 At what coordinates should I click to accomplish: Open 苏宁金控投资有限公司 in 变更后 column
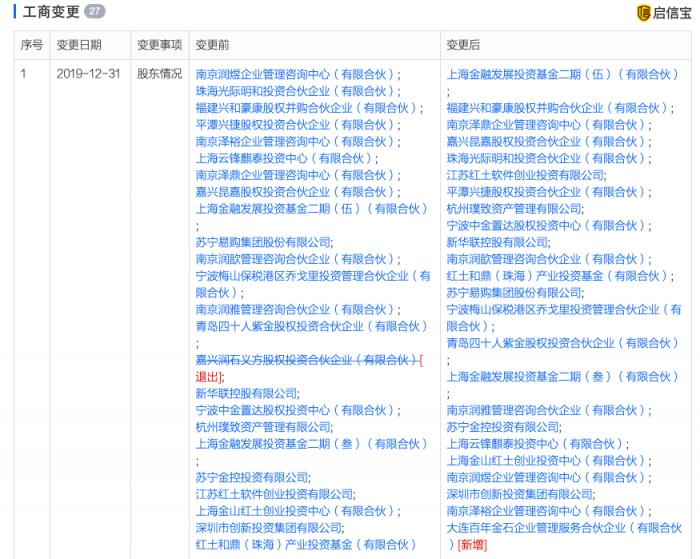click(x=502, y=427)
